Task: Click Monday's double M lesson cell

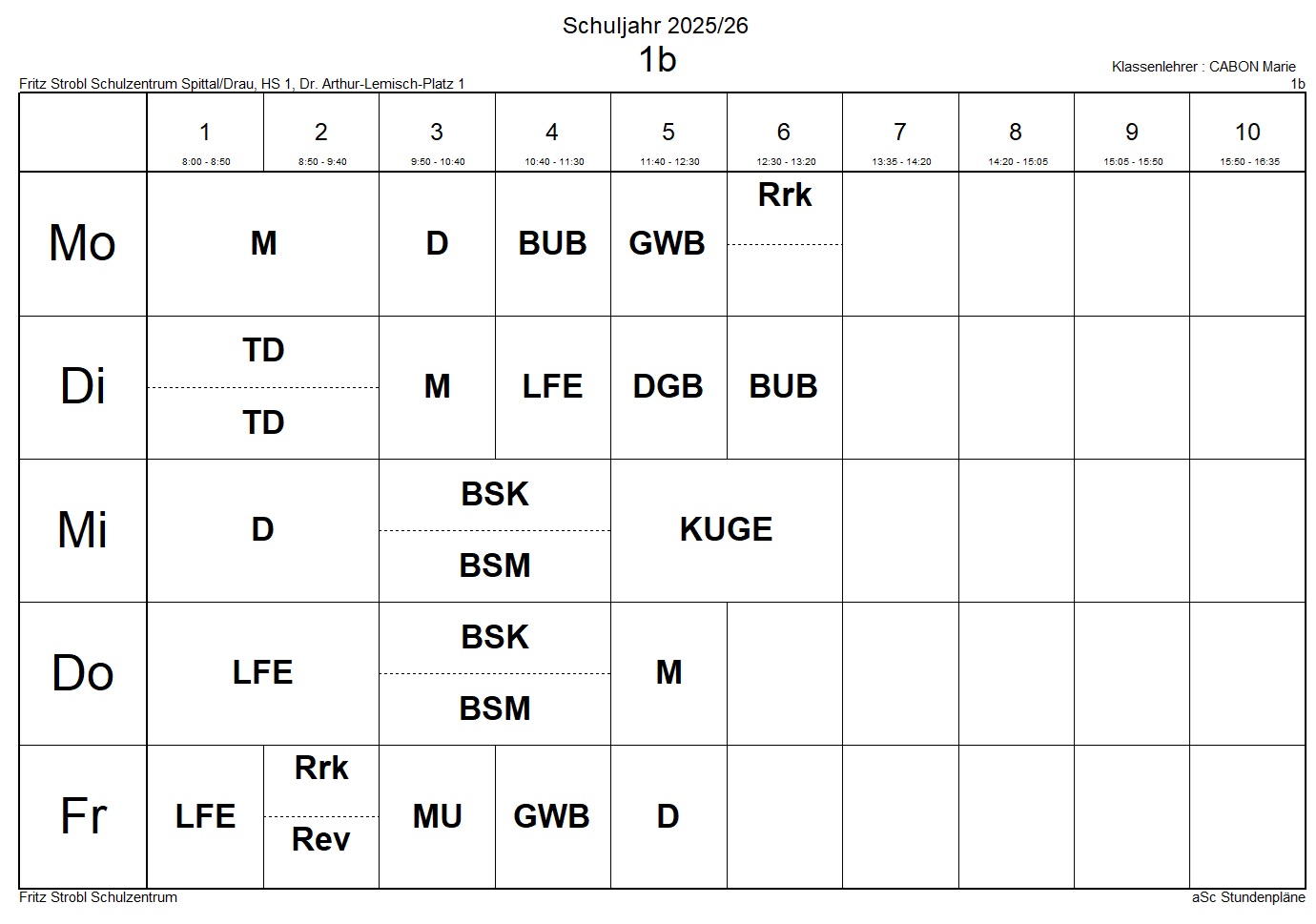Action: 263,244
